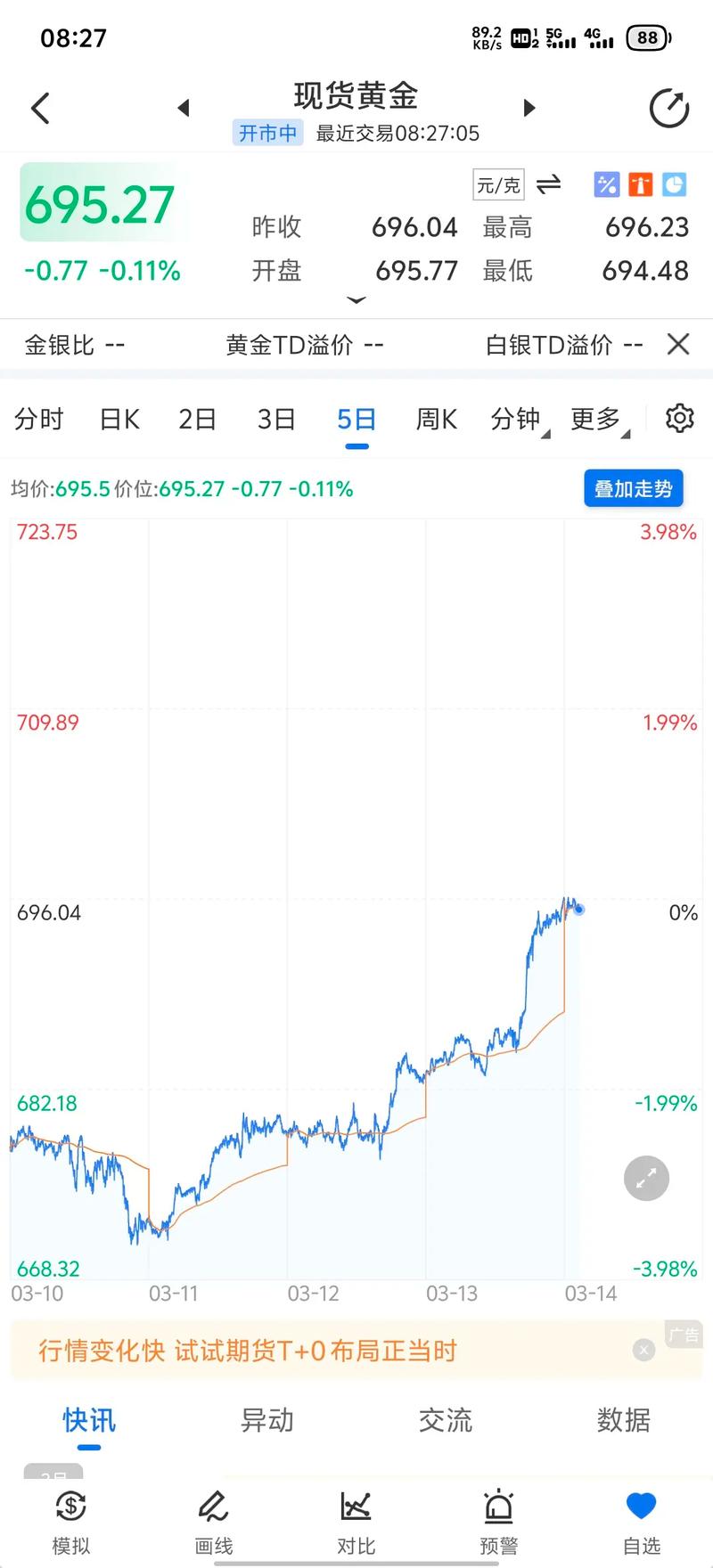Expand the quote details chevron

tap(356, 300)
